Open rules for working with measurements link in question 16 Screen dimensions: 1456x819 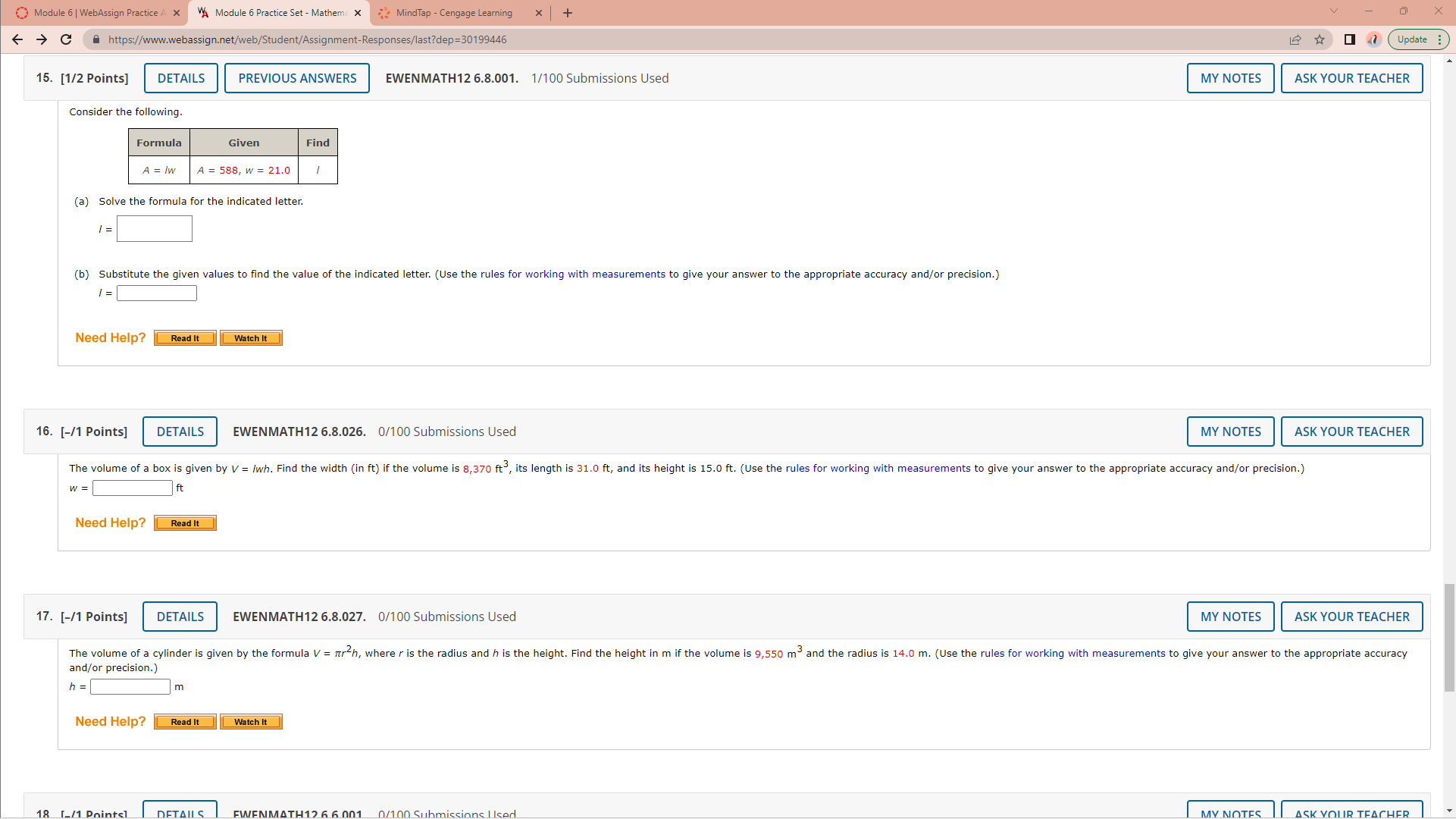878,469
